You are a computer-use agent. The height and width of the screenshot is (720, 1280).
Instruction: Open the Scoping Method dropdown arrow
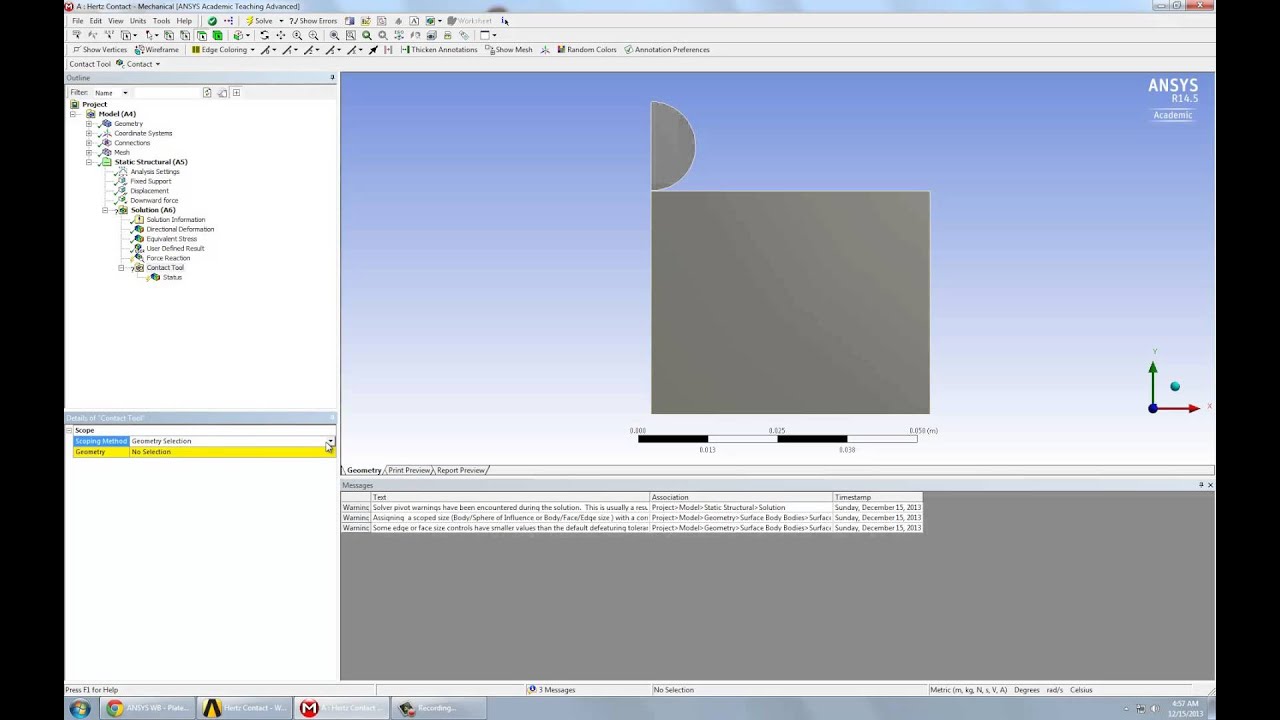(x=330, y=441)
